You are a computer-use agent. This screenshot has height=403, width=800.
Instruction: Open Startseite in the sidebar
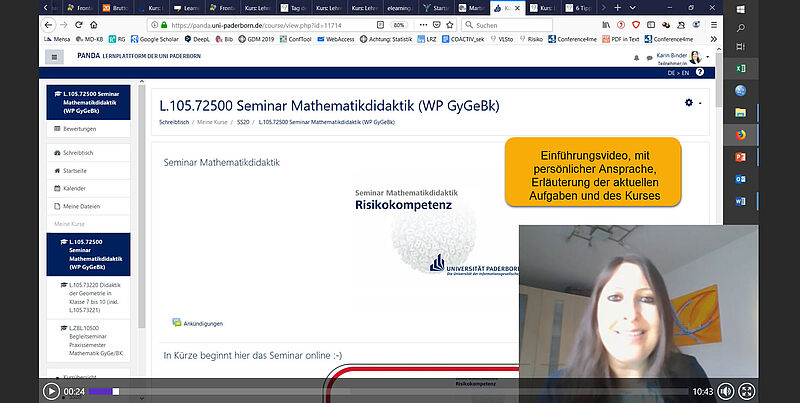click(88, 170)
